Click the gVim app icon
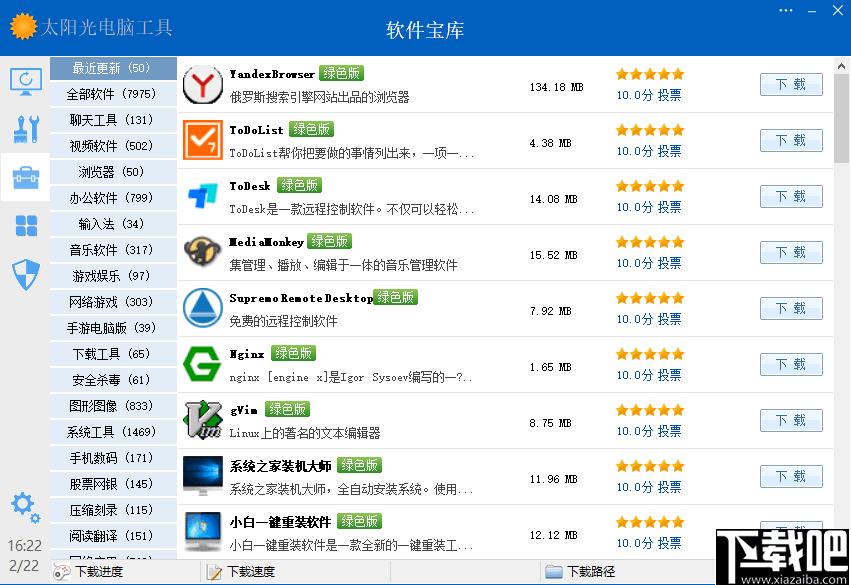Viewport: 851px width, 585px height. (x=202, y=420)
